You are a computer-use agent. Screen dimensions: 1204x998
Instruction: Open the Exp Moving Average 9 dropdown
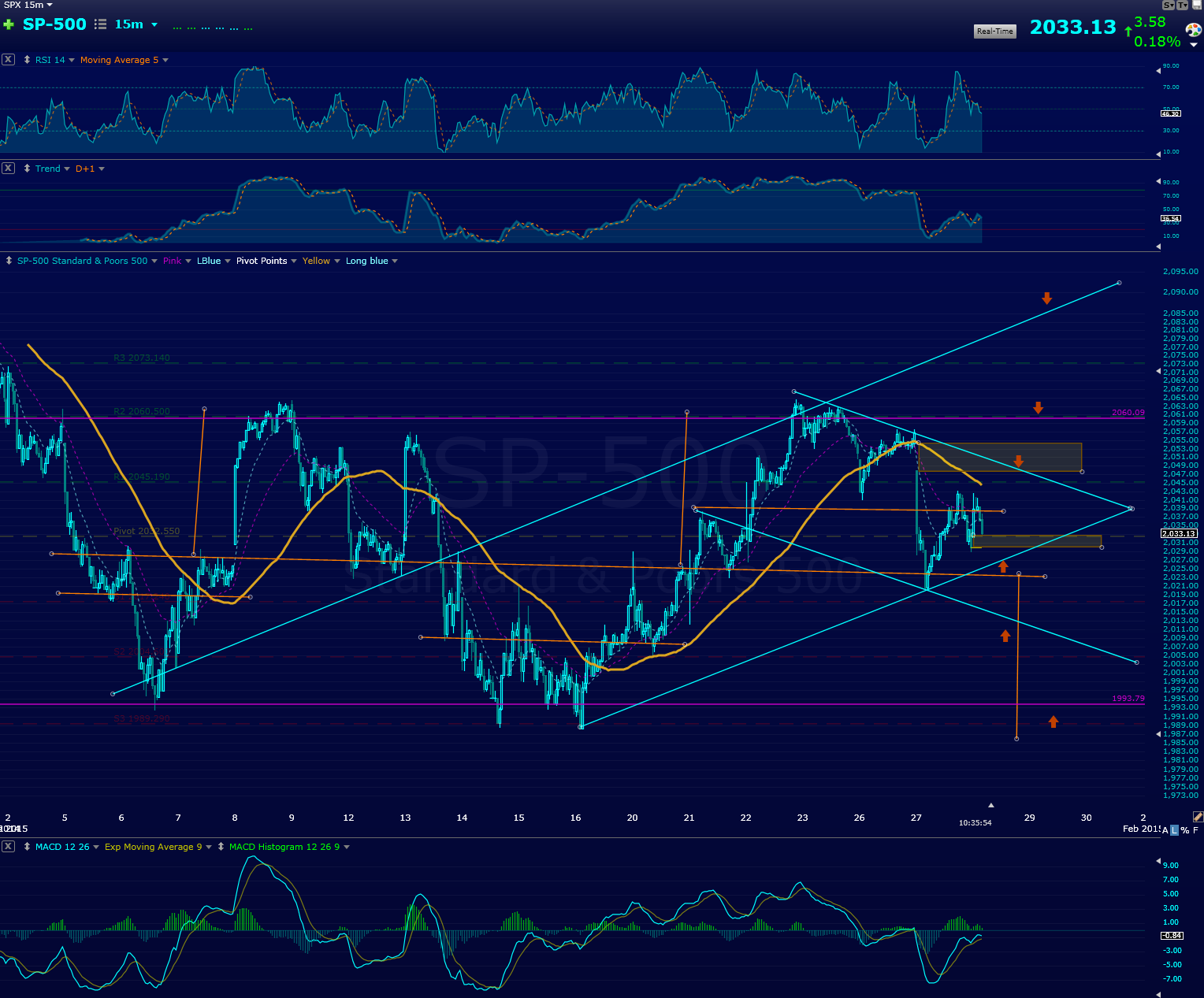(x=209, y=847)
